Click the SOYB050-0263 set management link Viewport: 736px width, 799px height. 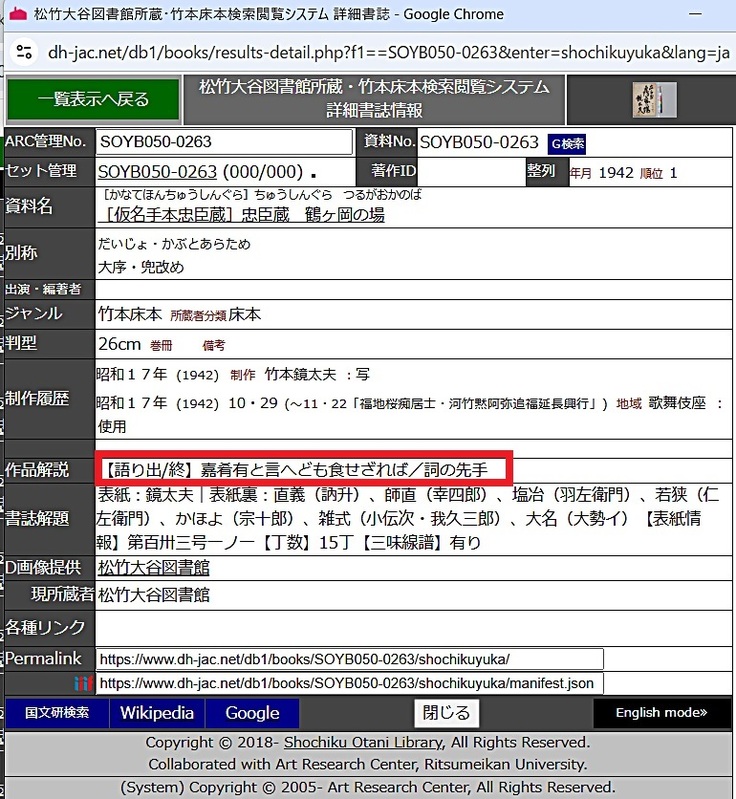click(157, 172)
